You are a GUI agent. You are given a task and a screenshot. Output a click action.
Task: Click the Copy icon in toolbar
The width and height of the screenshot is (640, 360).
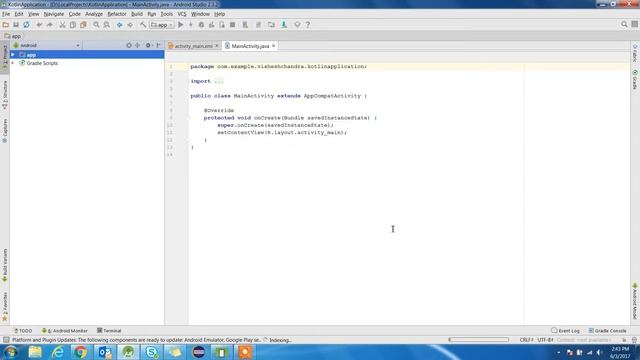click(73, 25)
